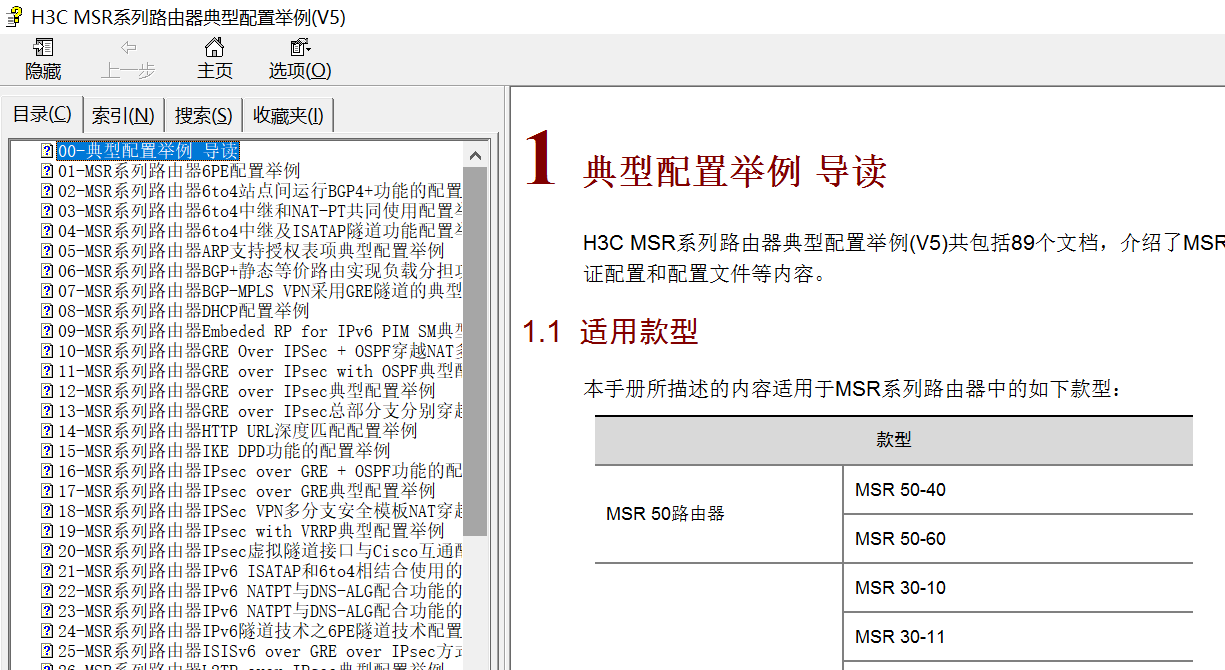The image size is (1225, 670).
Task: Click page icon beside topic 00 导读
Action: coord(47,151)
